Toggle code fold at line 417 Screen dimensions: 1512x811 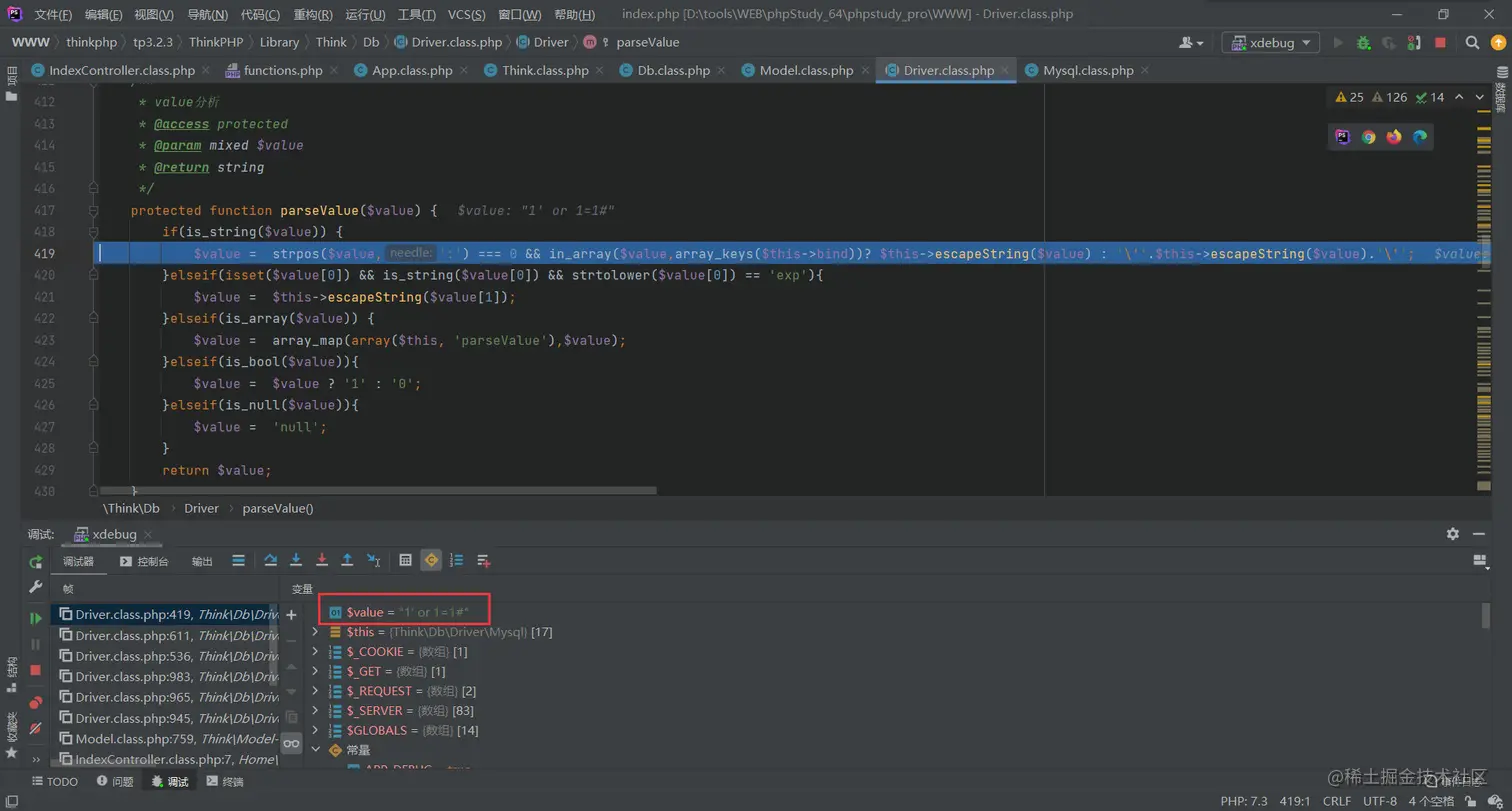point(92,210)
